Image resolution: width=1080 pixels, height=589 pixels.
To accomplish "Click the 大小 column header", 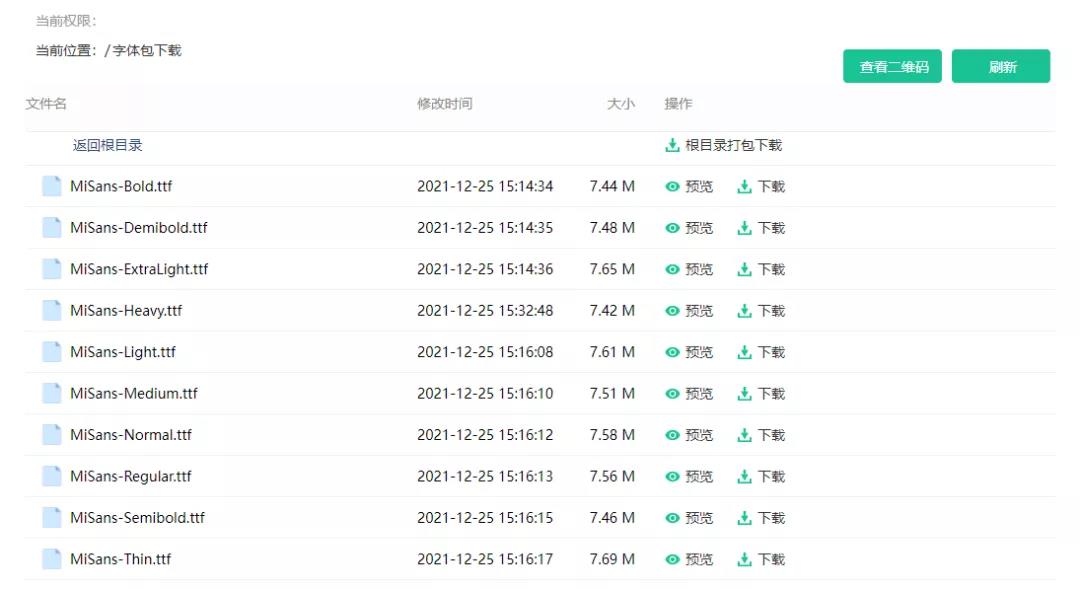I will (x=621, y=104).
